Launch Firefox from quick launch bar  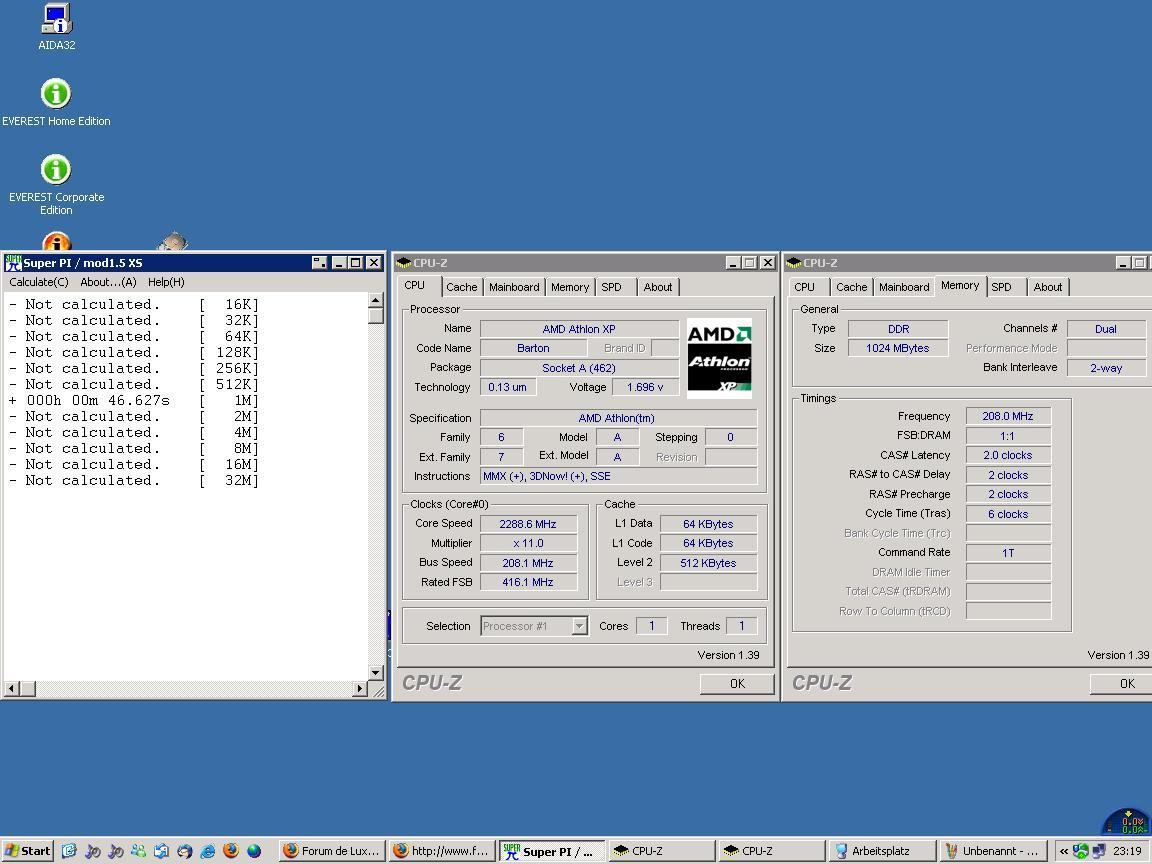[x=231, y=851]
